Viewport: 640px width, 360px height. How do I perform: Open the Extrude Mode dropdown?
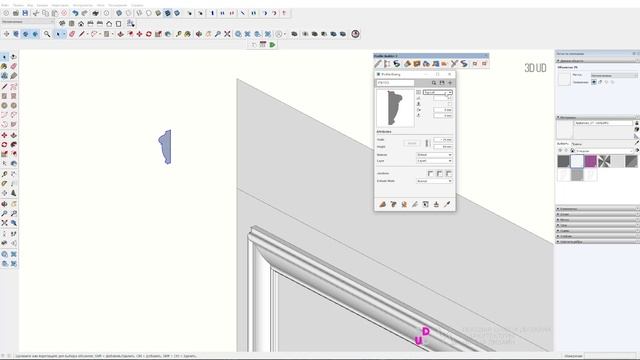(434, 181)
